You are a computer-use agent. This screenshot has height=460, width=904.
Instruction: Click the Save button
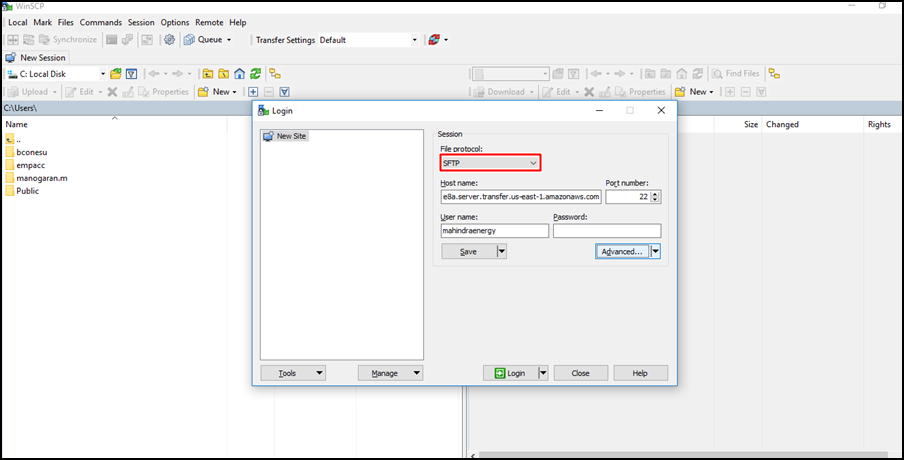tap(469, 251)
